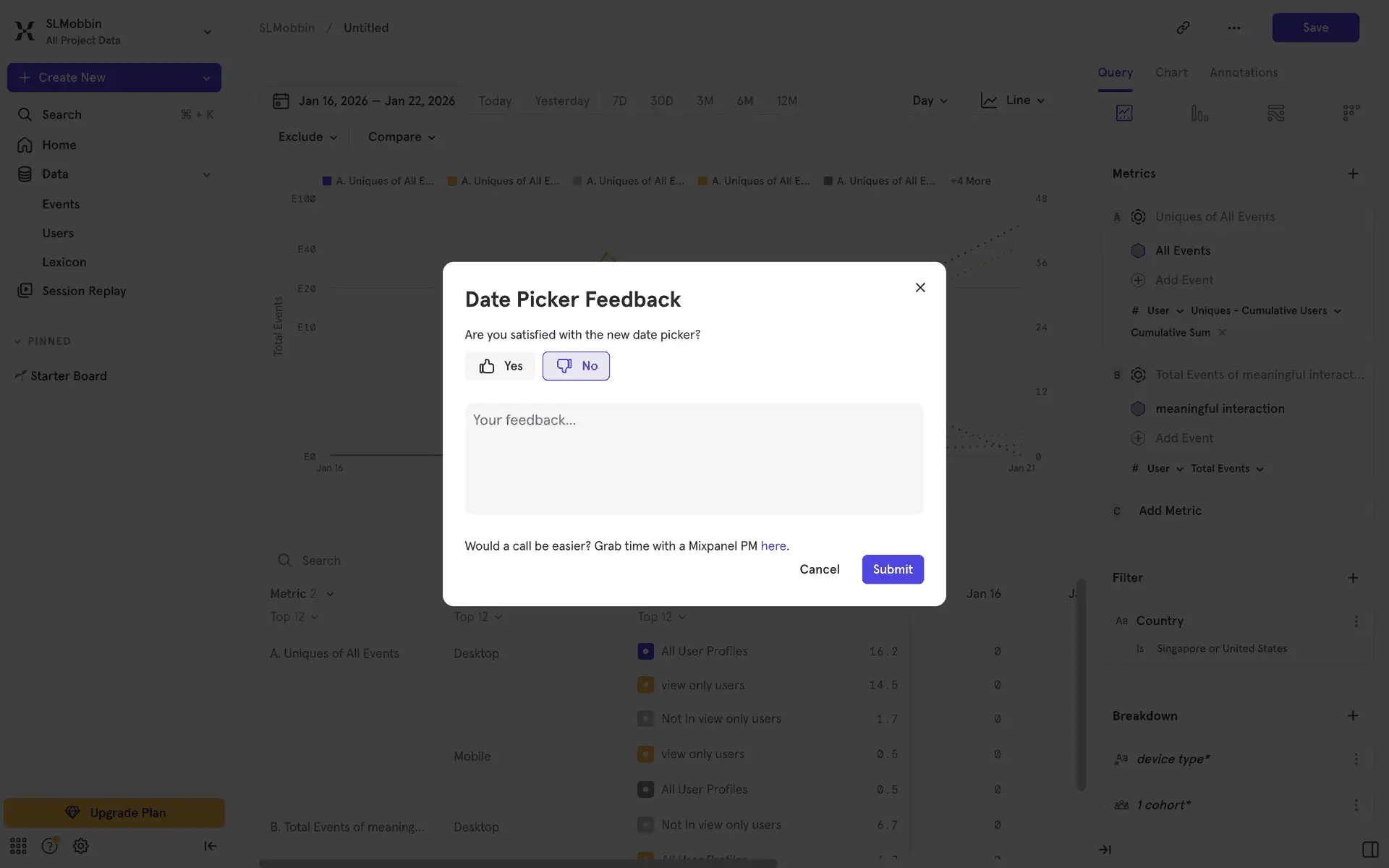Open the calendar date picker icon

click(281, 101)
